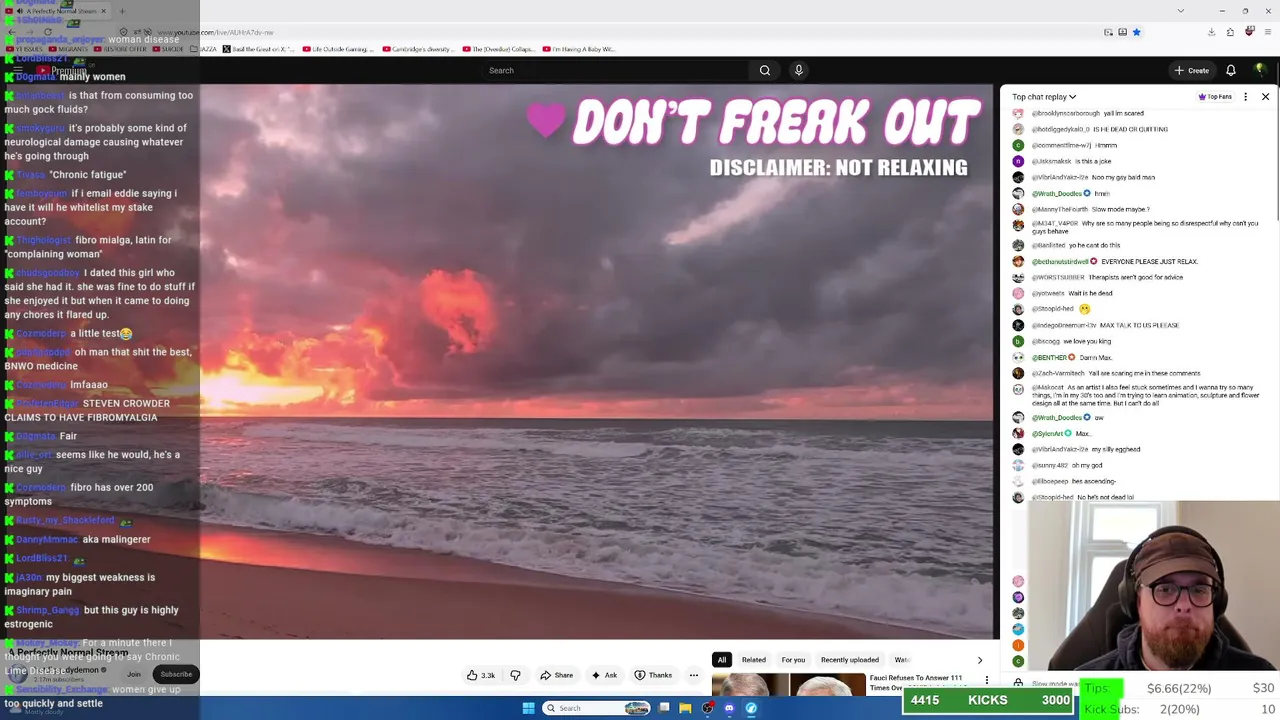Viewport: 1280px width, 720px height.
Task: Open the red shield extension icon
Action: coord(1249,32)
